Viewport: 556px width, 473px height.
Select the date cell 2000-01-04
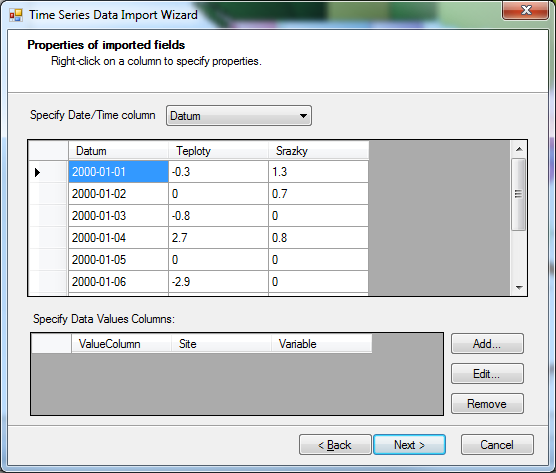(118, 238)
